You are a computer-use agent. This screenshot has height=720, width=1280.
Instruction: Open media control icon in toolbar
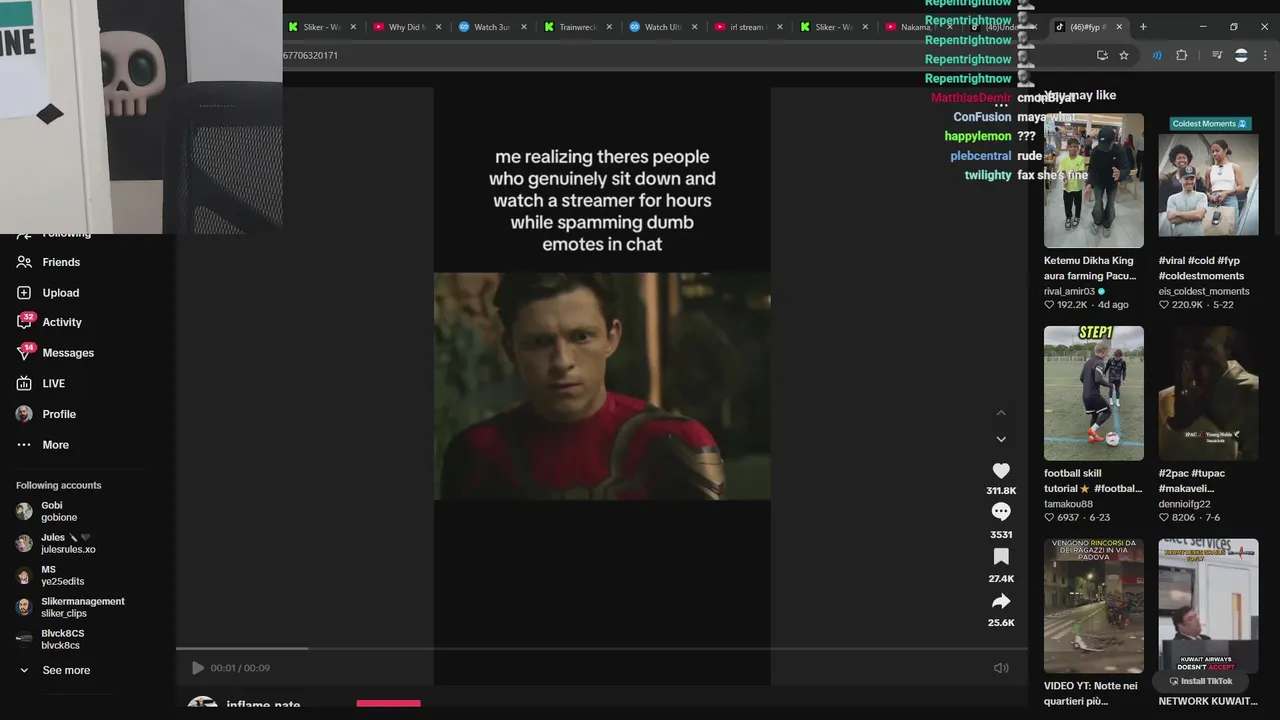(x=1217, y=55)
